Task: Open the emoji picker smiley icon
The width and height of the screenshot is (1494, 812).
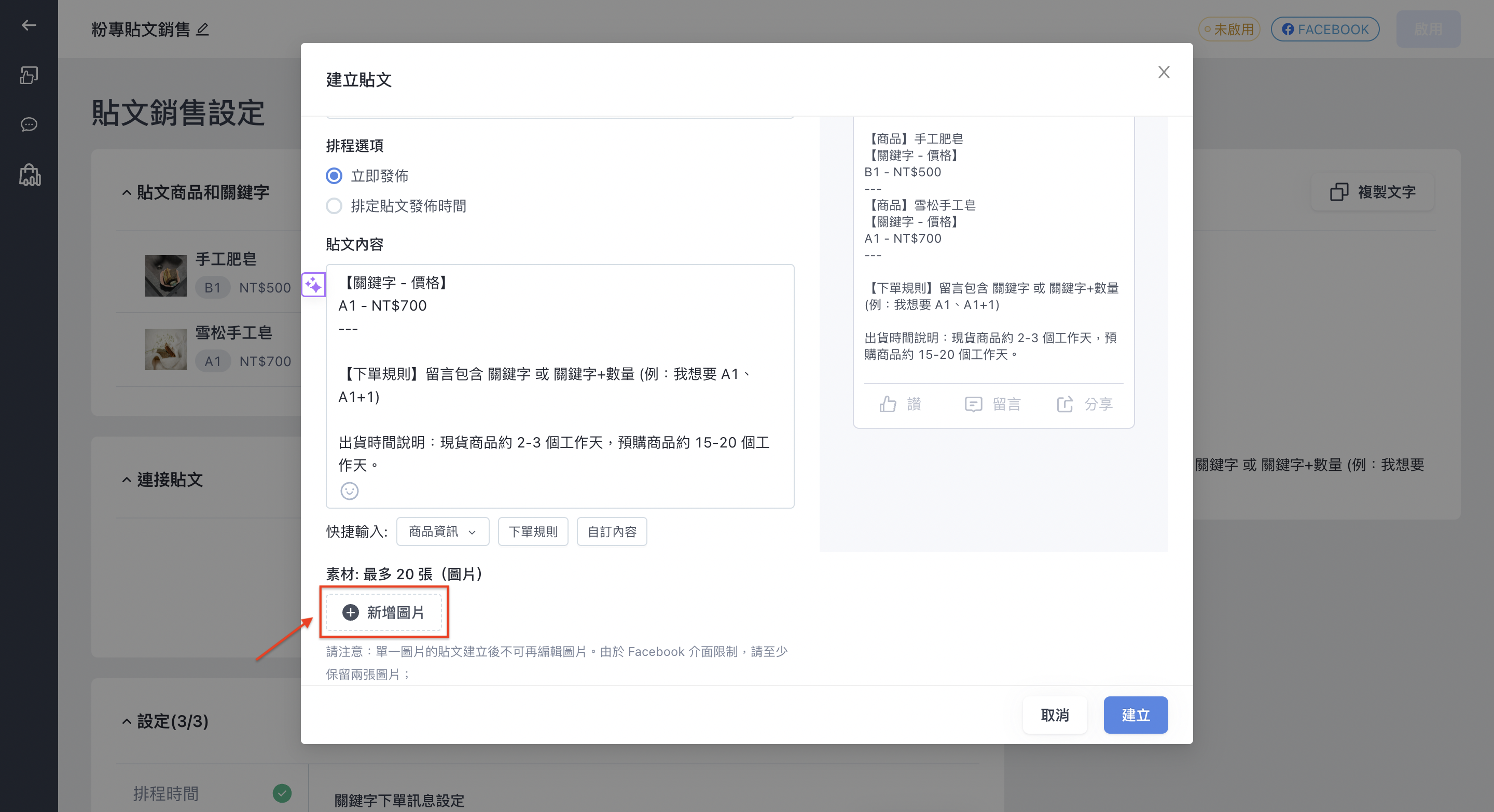Action: (349, 491)
